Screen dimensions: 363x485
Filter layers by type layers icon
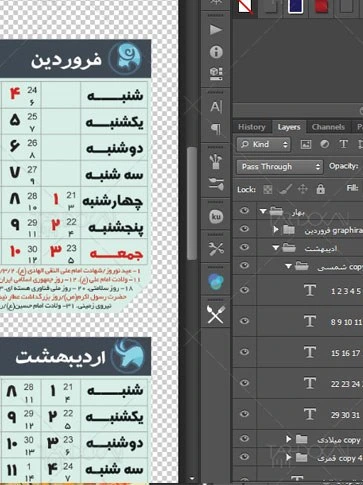(343, 144)
